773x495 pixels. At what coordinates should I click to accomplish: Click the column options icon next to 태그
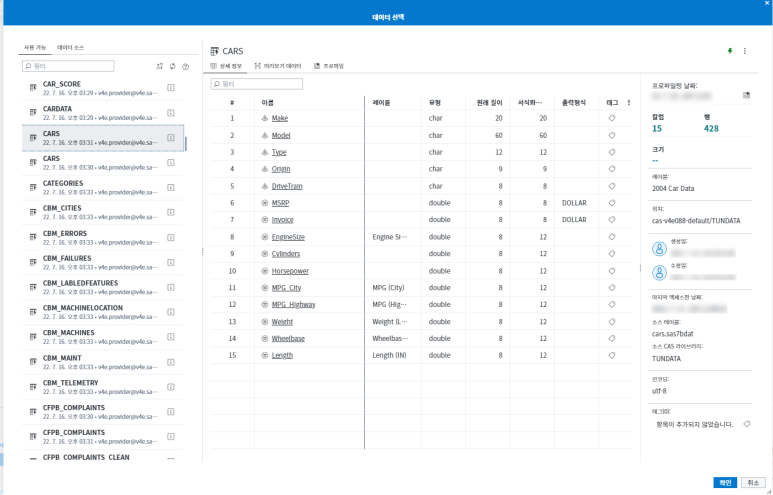pos(629,103)
